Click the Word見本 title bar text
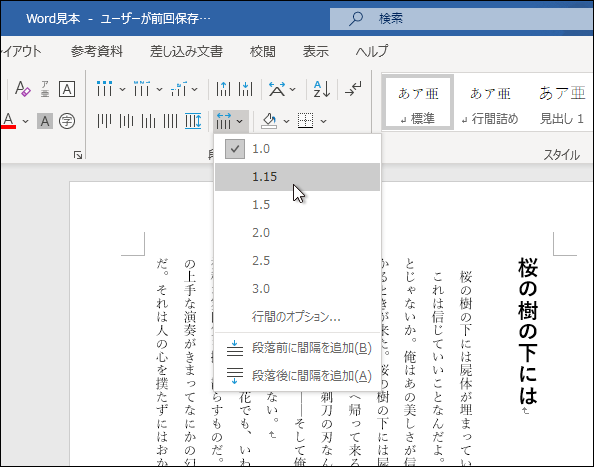This screenshot has height=467, width=594. [53, 19]
